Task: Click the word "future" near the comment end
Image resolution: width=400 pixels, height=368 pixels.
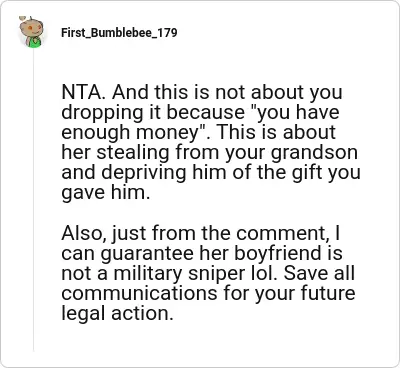Action: tap(328, 293)
